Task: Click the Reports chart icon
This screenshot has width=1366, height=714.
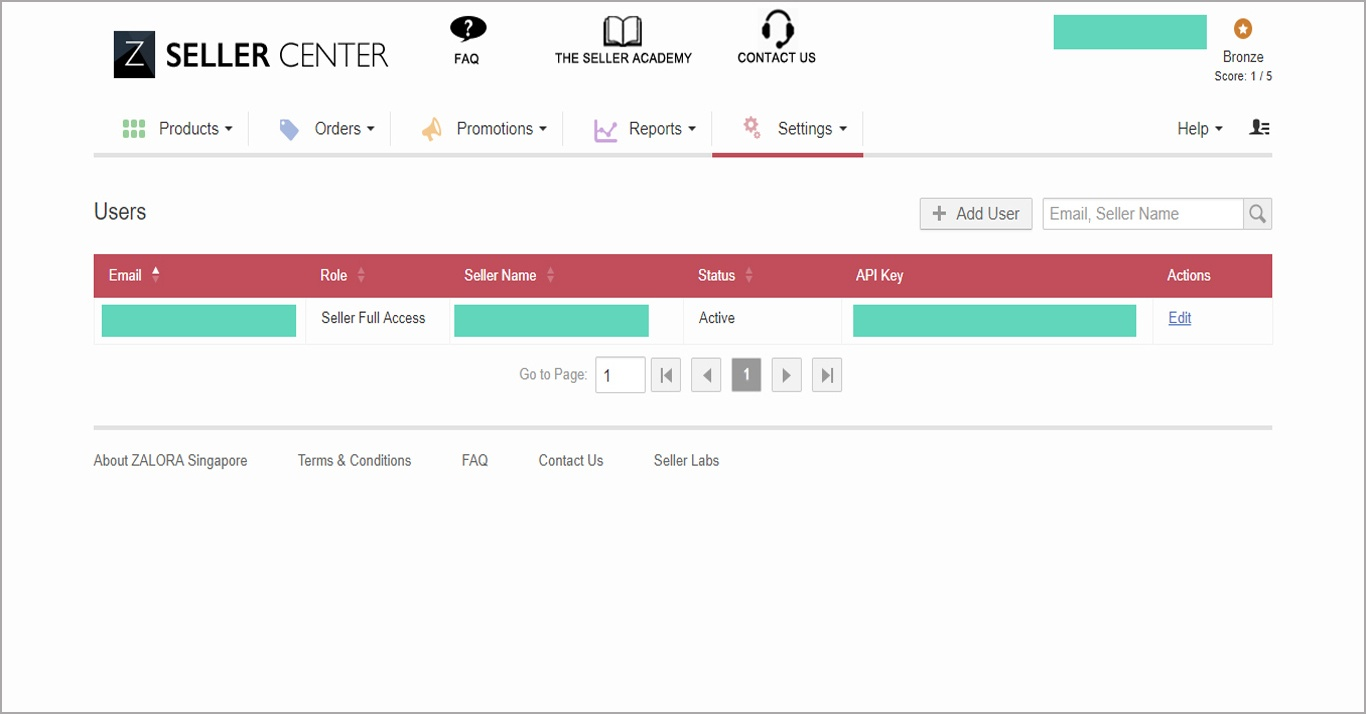Action: pyautogui.click(x=605, y=130)
